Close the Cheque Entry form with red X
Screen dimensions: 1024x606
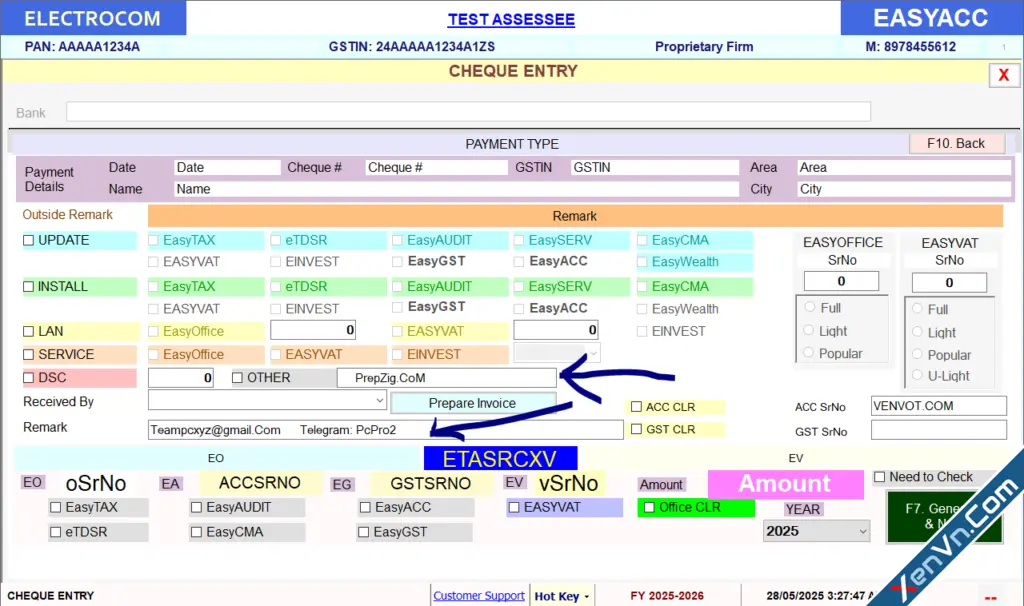click(x=1004, y=75)
